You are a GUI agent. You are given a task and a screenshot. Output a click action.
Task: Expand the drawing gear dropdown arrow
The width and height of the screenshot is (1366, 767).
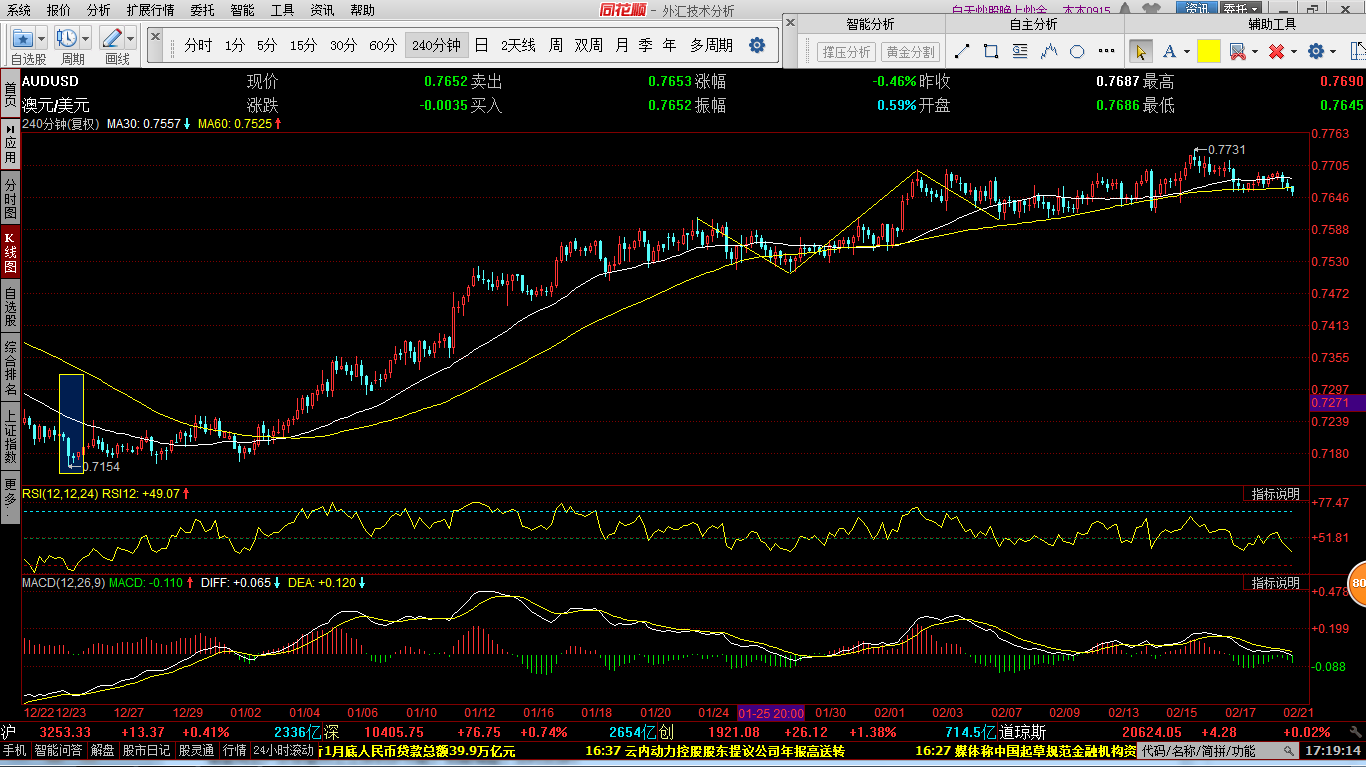[1333, 52]
